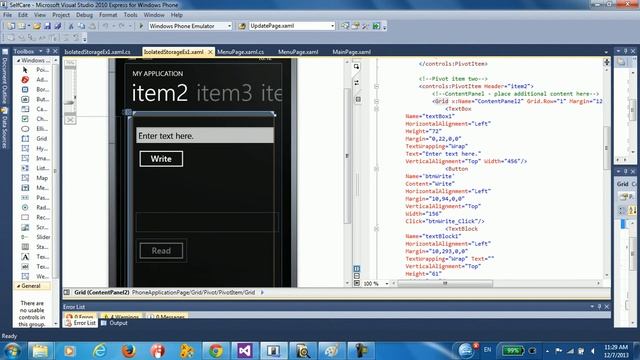Close the IsolatedStorageEx1.xaml tab
The image size is (640, 360).
[x=210, y=52]
